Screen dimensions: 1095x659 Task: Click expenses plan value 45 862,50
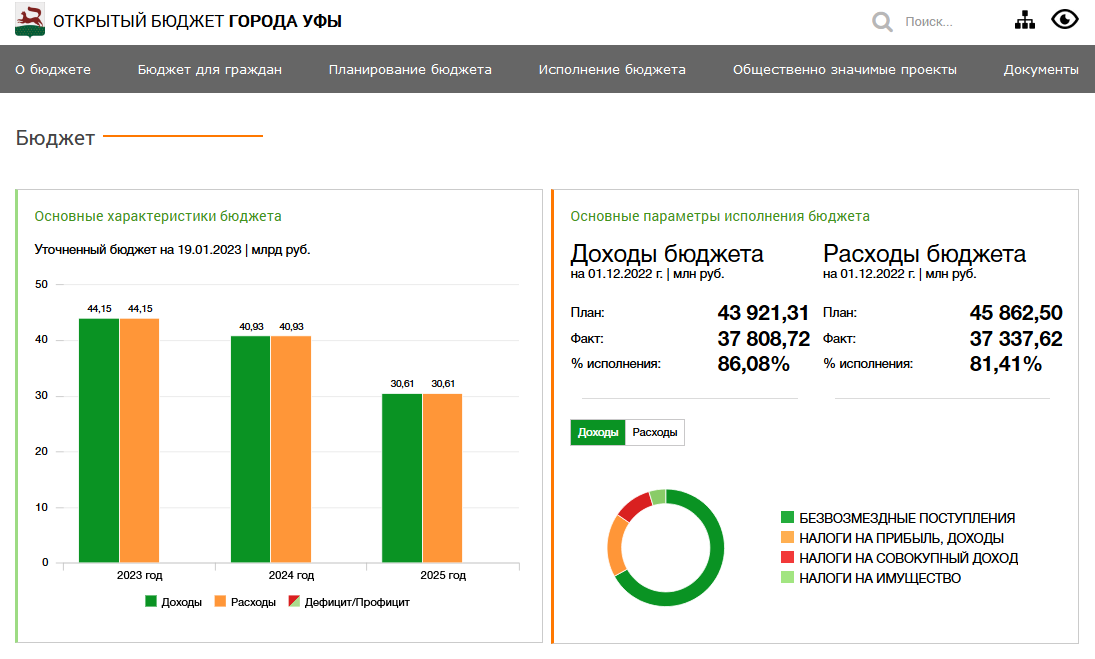pos(1015,313)
